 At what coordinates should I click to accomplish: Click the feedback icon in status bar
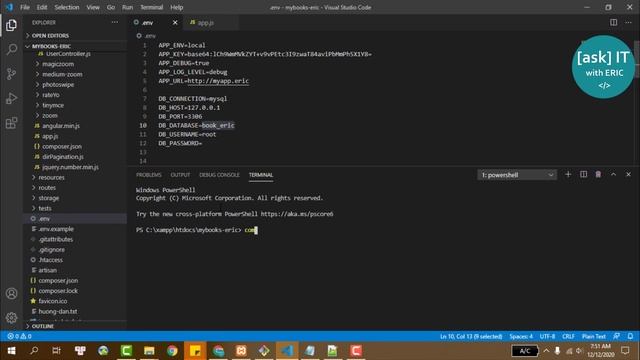(616, 336)
